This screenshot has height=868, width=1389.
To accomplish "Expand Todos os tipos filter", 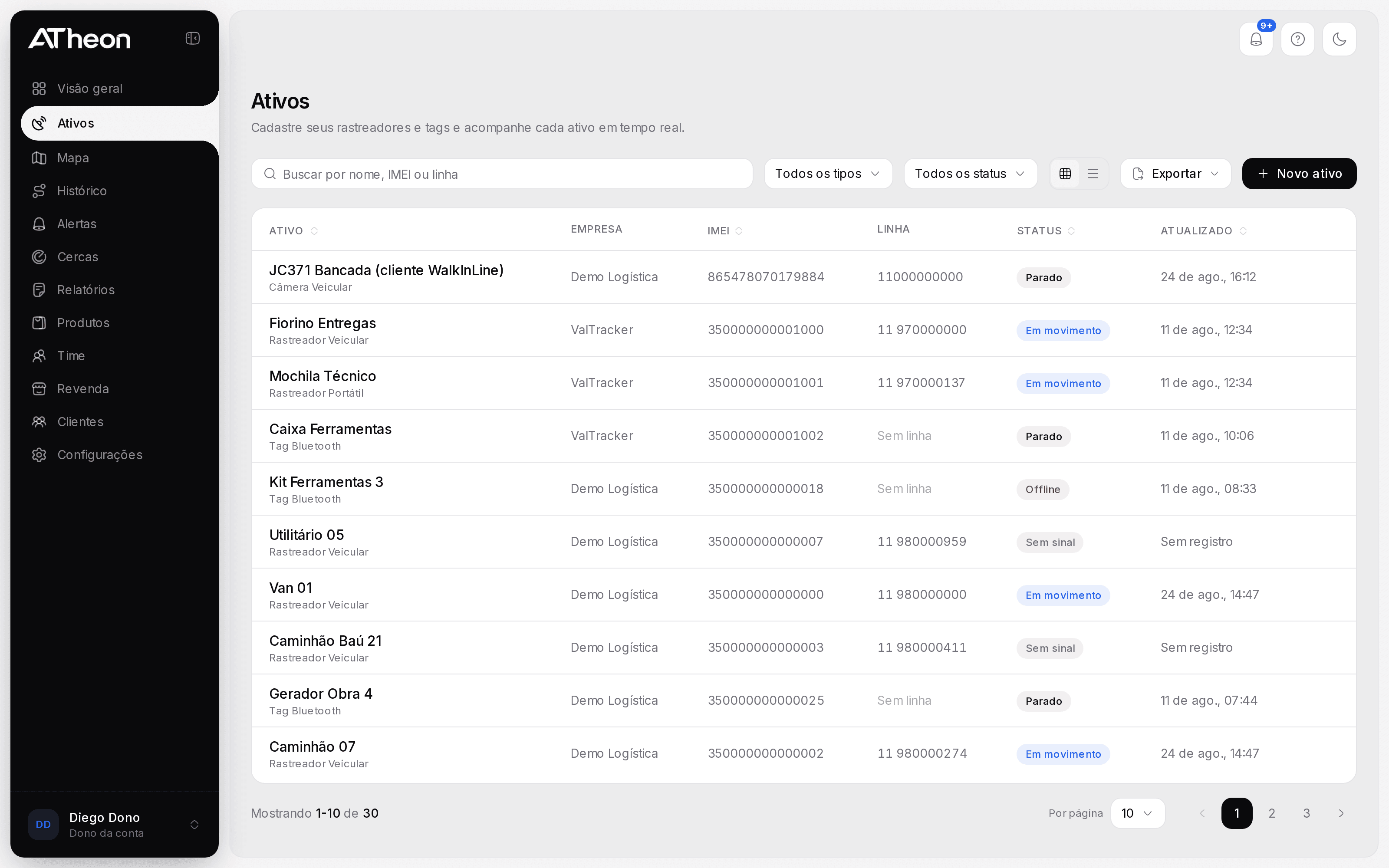I will click(x=828, y=173).
